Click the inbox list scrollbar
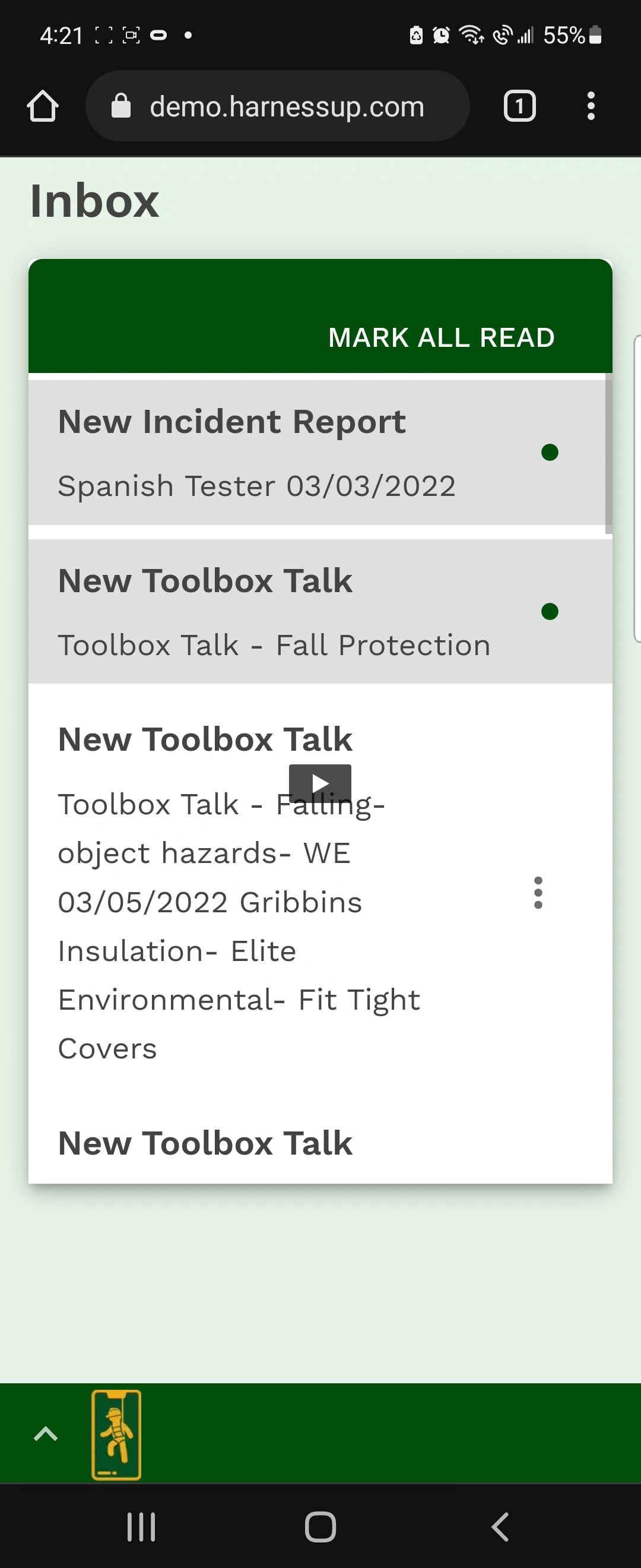 click(x=608, y=454)
